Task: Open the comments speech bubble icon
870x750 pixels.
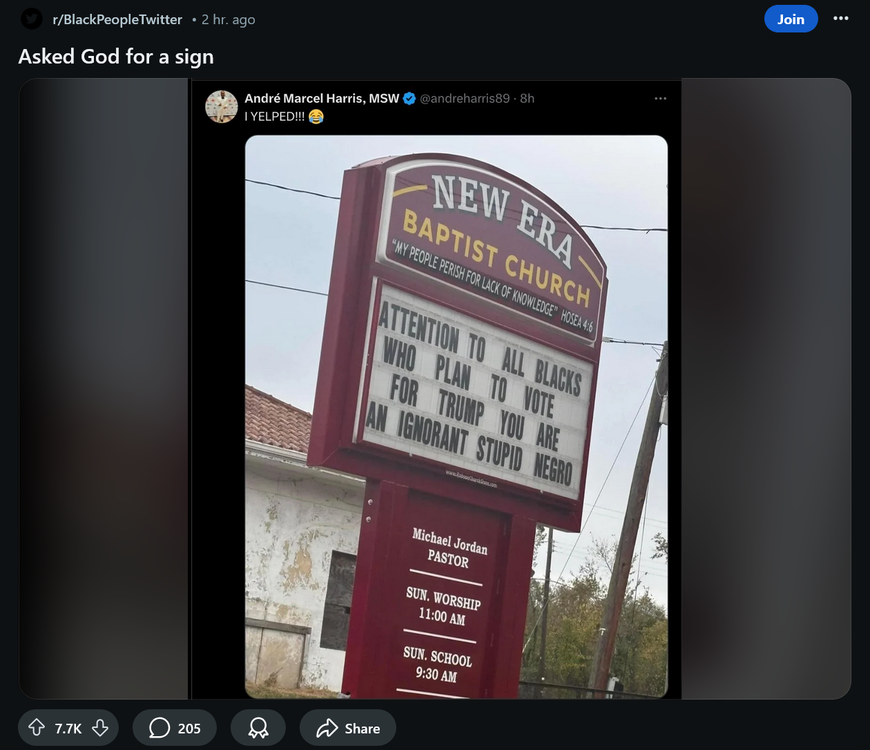Action: [x=159, y=728]
